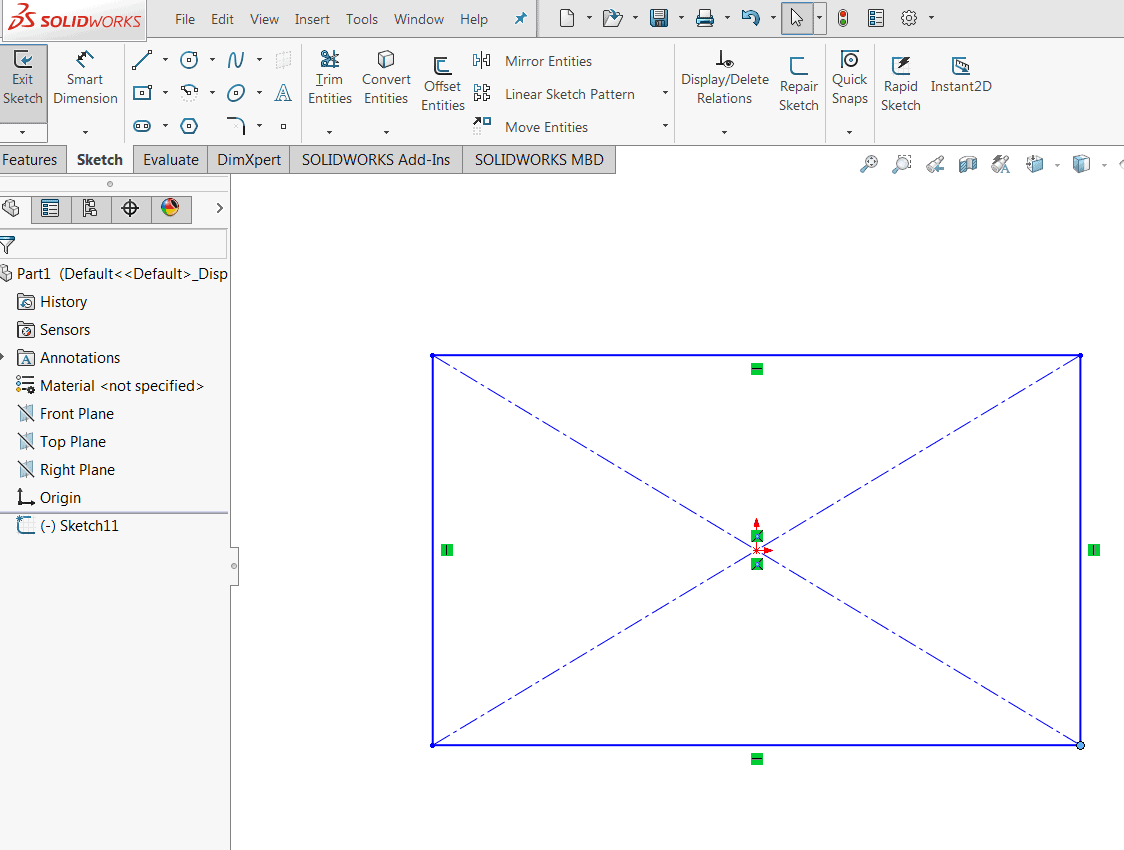Open the FeatureManager Design Tree tab

(11, 209)
